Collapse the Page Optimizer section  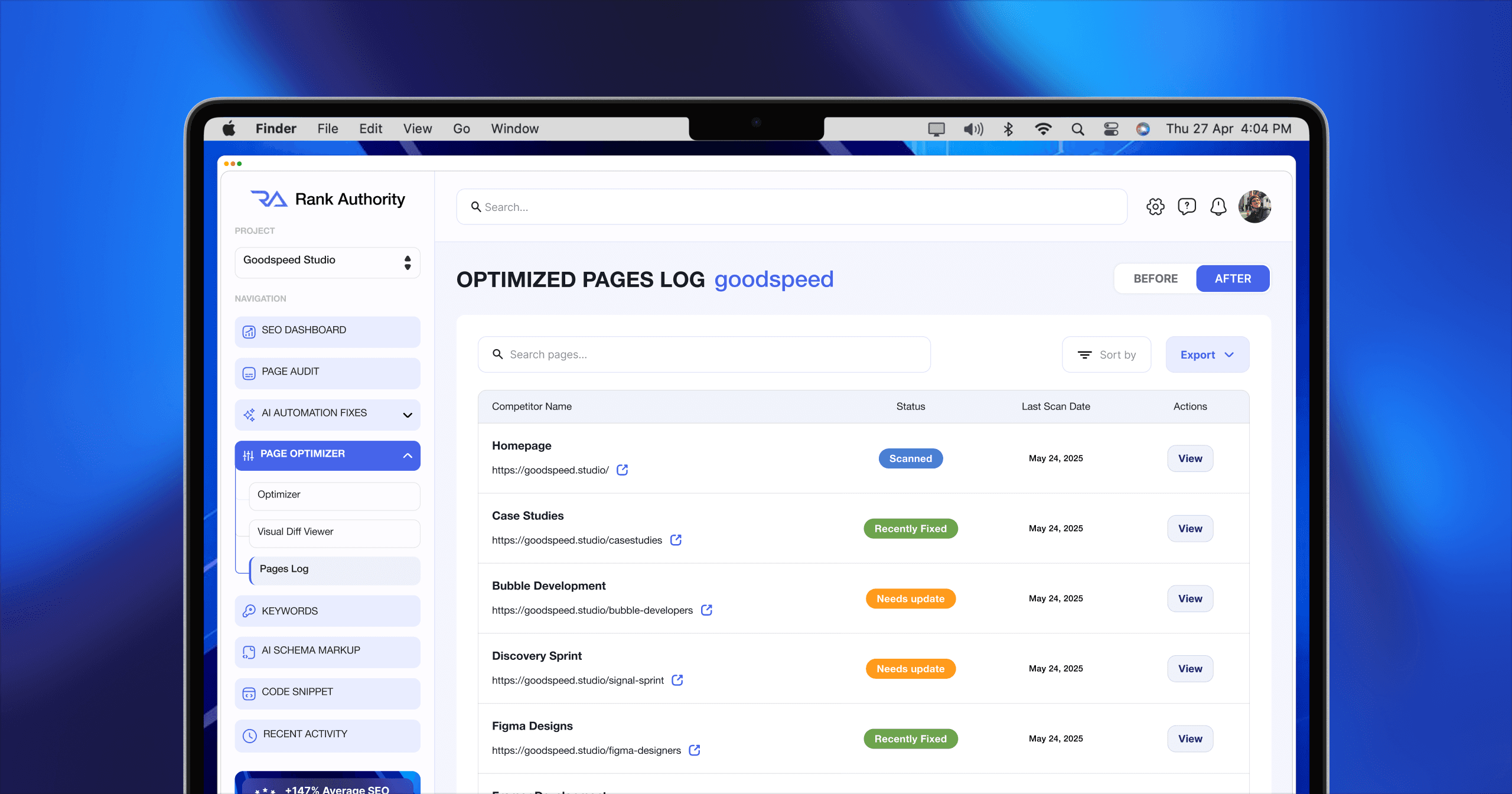point(407,455)
